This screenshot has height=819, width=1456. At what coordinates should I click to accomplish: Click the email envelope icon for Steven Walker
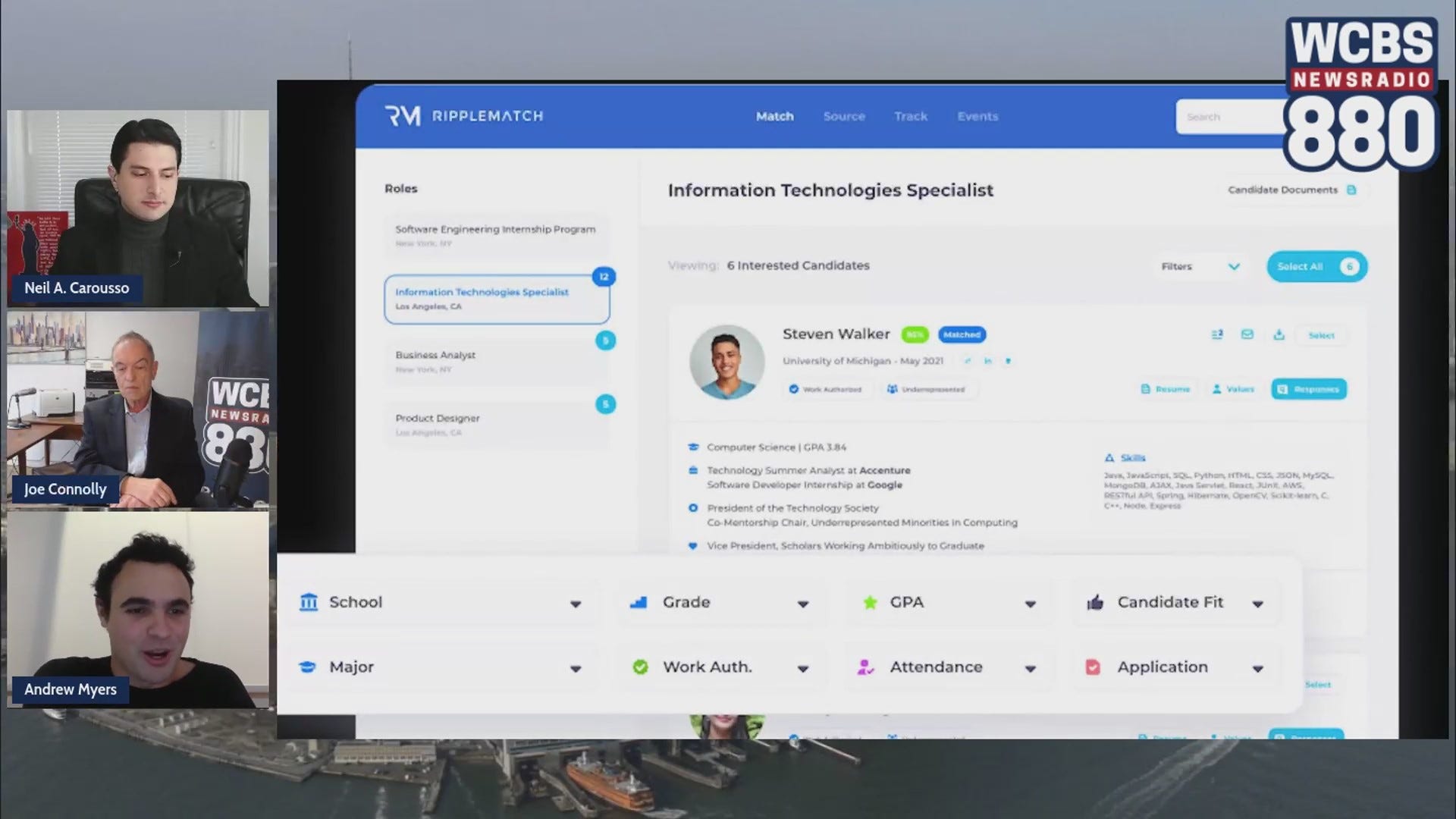pyautogui.click(x=1247, y=334)
